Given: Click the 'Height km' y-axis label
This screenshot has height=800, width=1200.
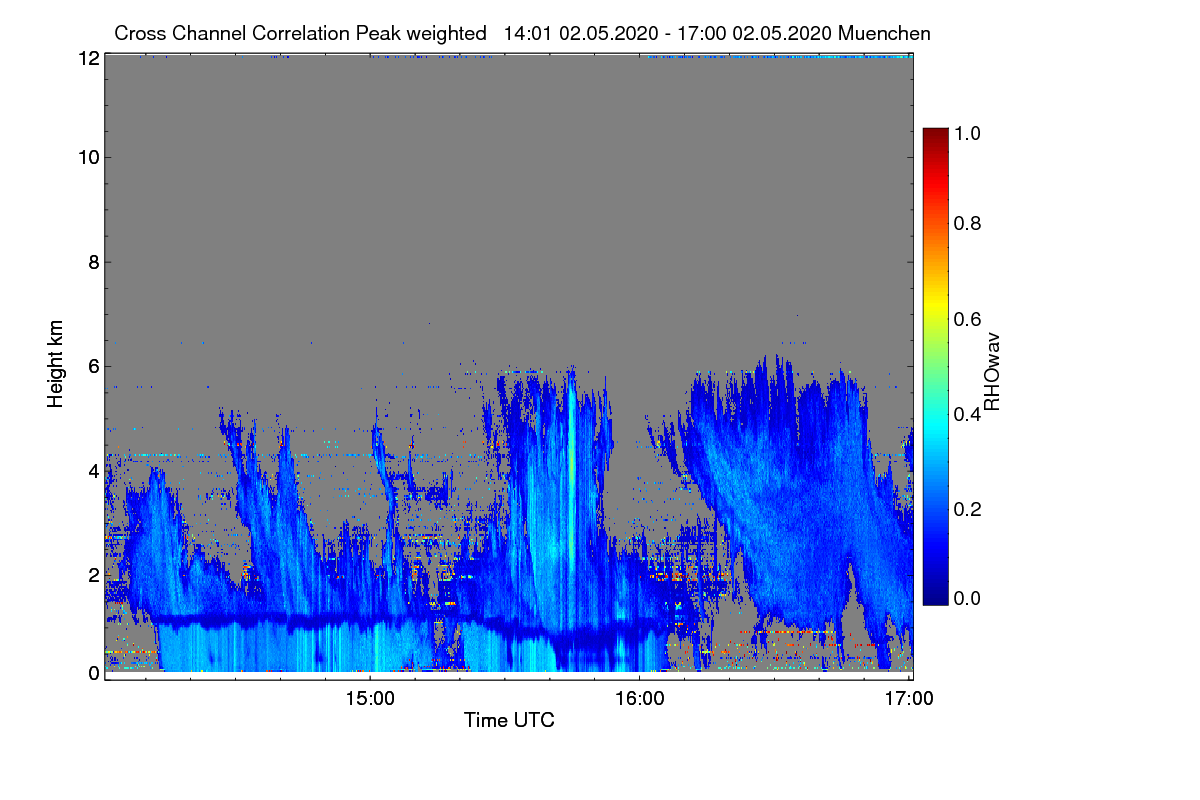Looking at the screenshot, I should 56,362.
